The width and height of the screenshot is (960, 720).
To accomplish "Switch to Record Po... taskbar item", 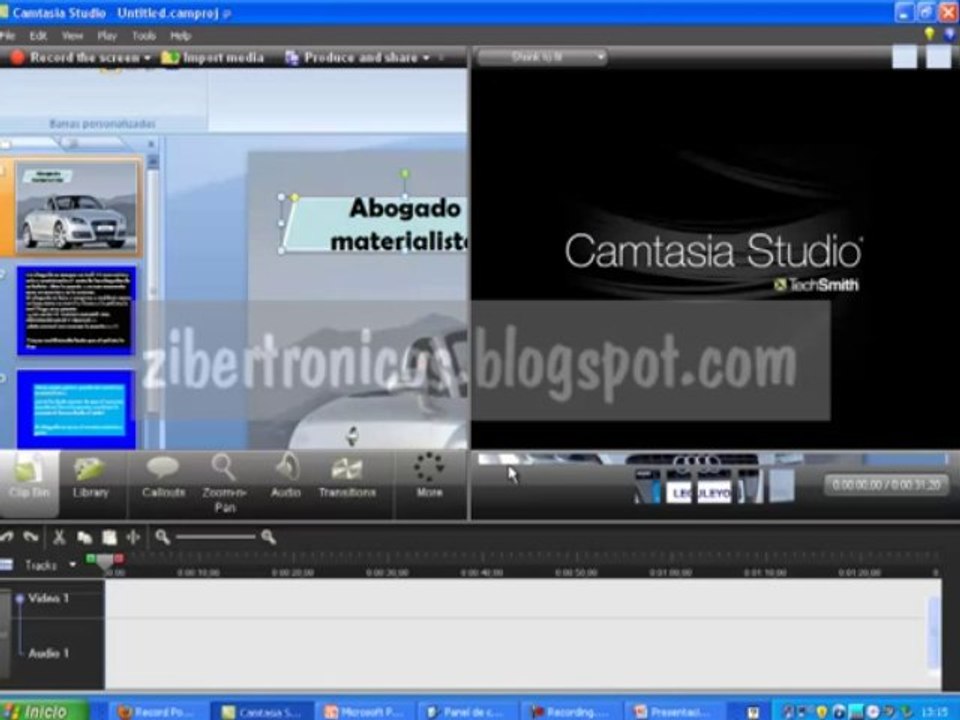I will coord(155,711).
